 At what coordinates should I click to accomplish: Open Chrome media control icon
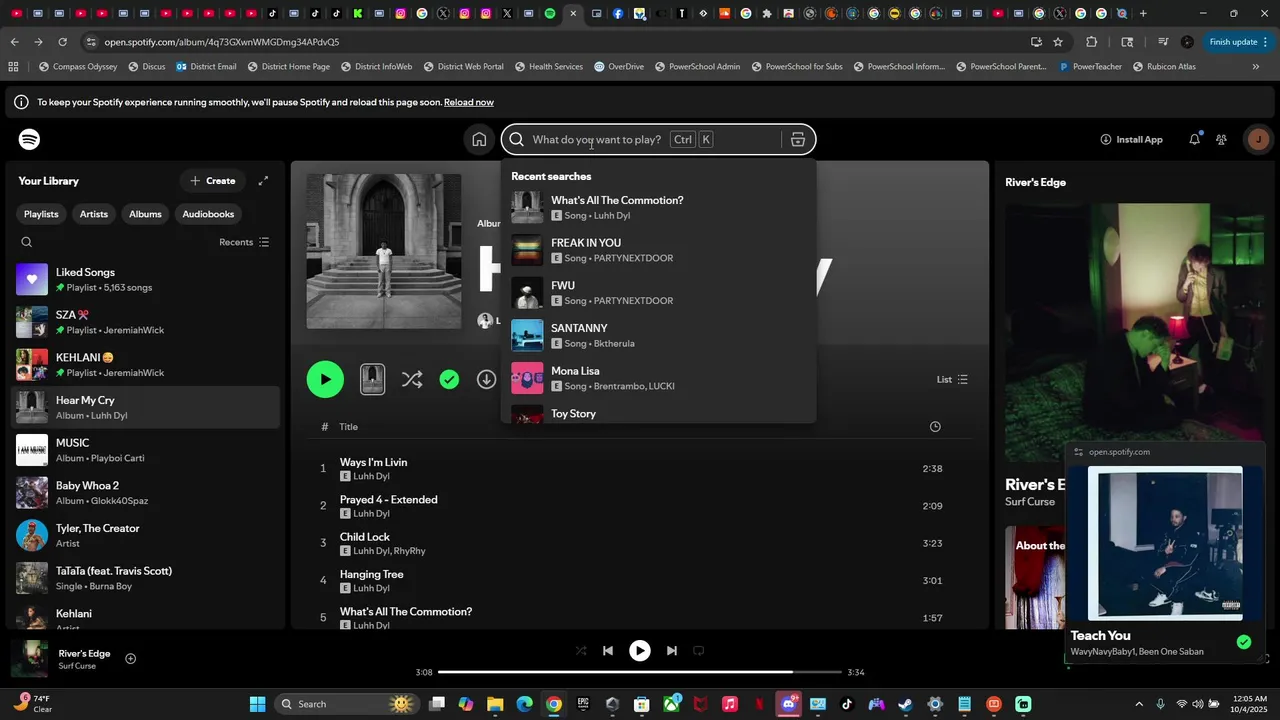[x=1163, y=42]
